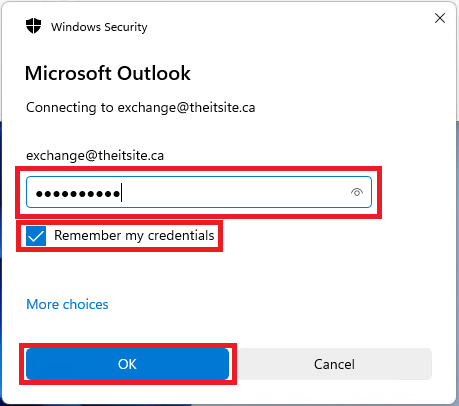Click the Windows Security shield icon
The height and width of the screenshot is (406, 459).
click(33, 26)
